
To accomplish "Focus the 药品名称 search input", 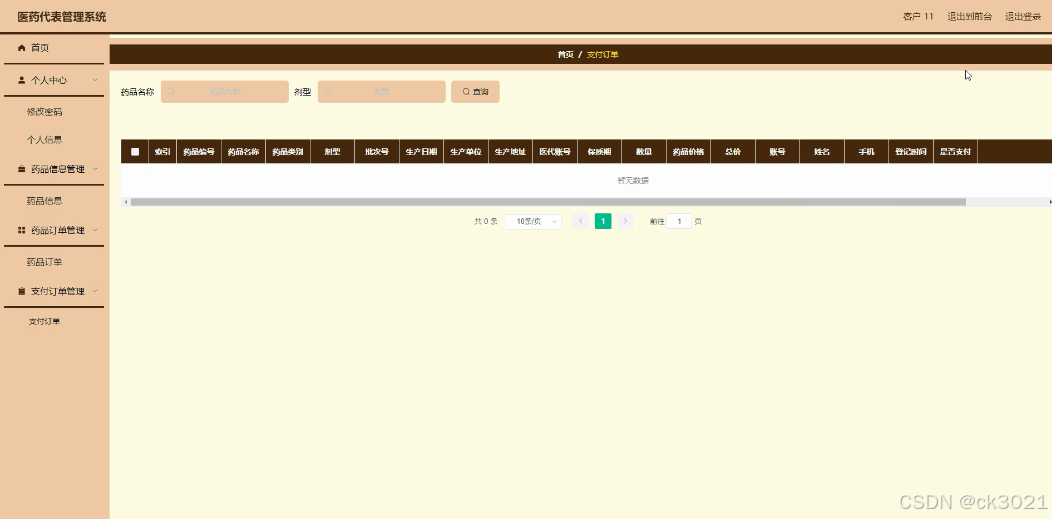I will pos(225,92).
